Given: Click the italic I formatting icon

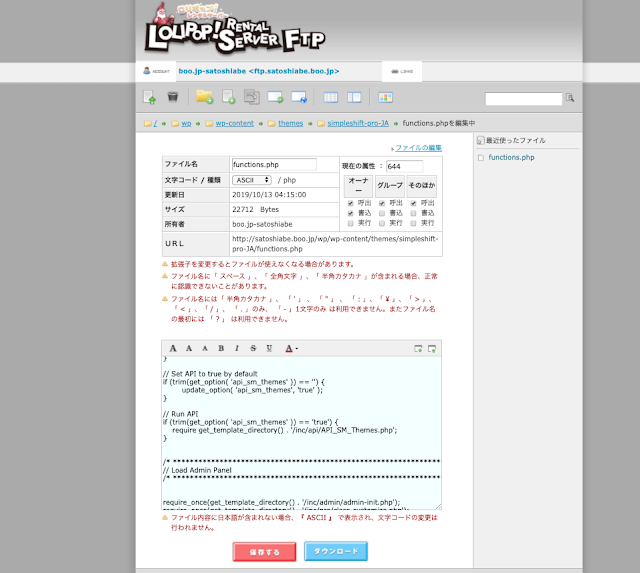Looking at the screenshot, I should [236, 348].
